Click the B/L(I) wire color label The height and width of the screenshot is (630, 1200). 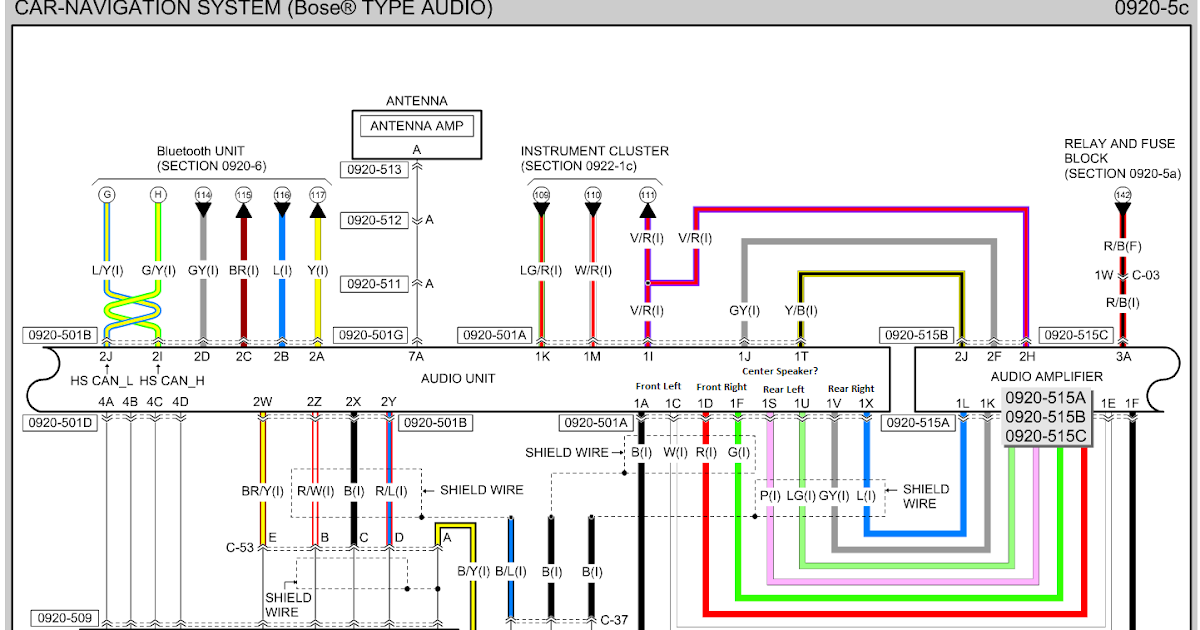[x=511, y=571]
